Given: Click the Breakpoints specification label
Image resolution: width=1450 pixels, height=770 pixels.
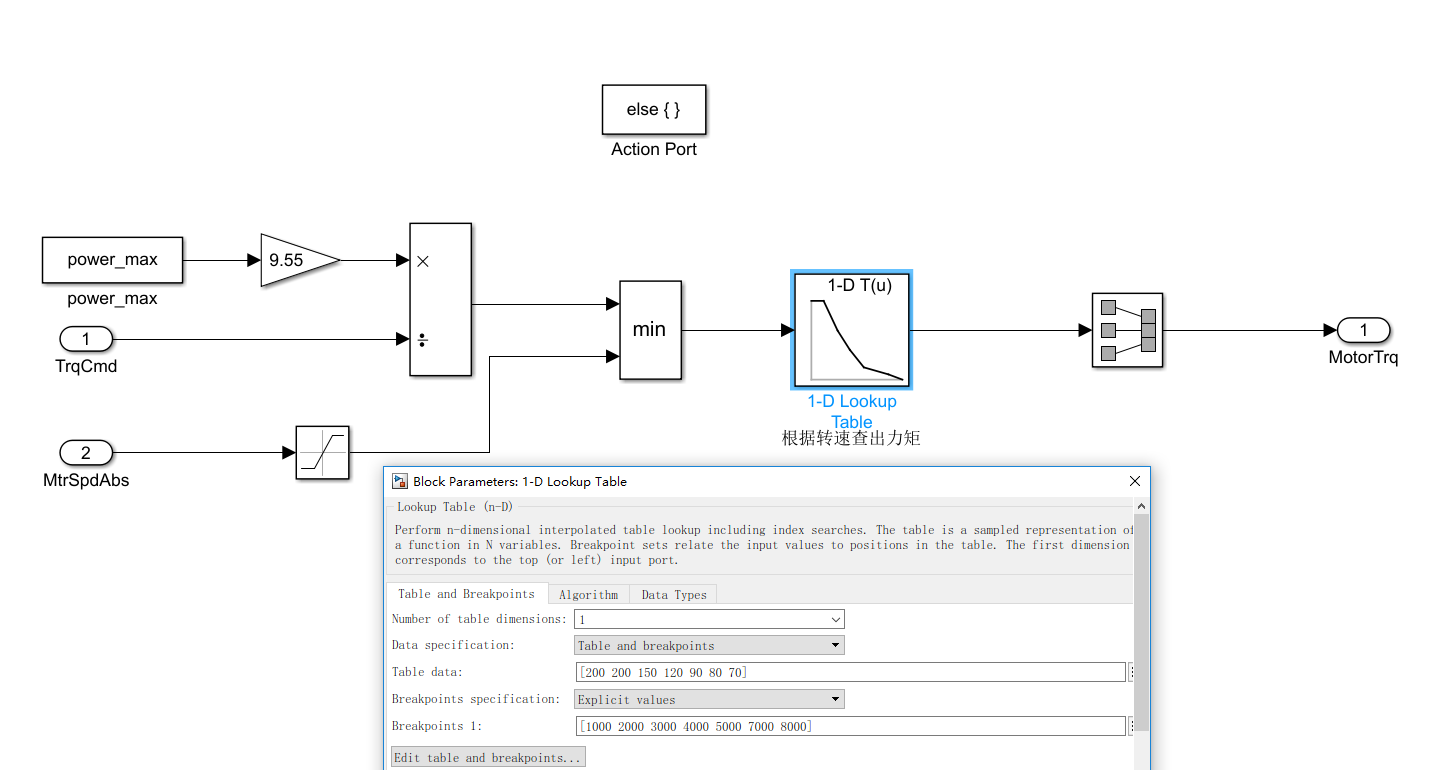Looking at the screenshot, I should click(475, 699).
